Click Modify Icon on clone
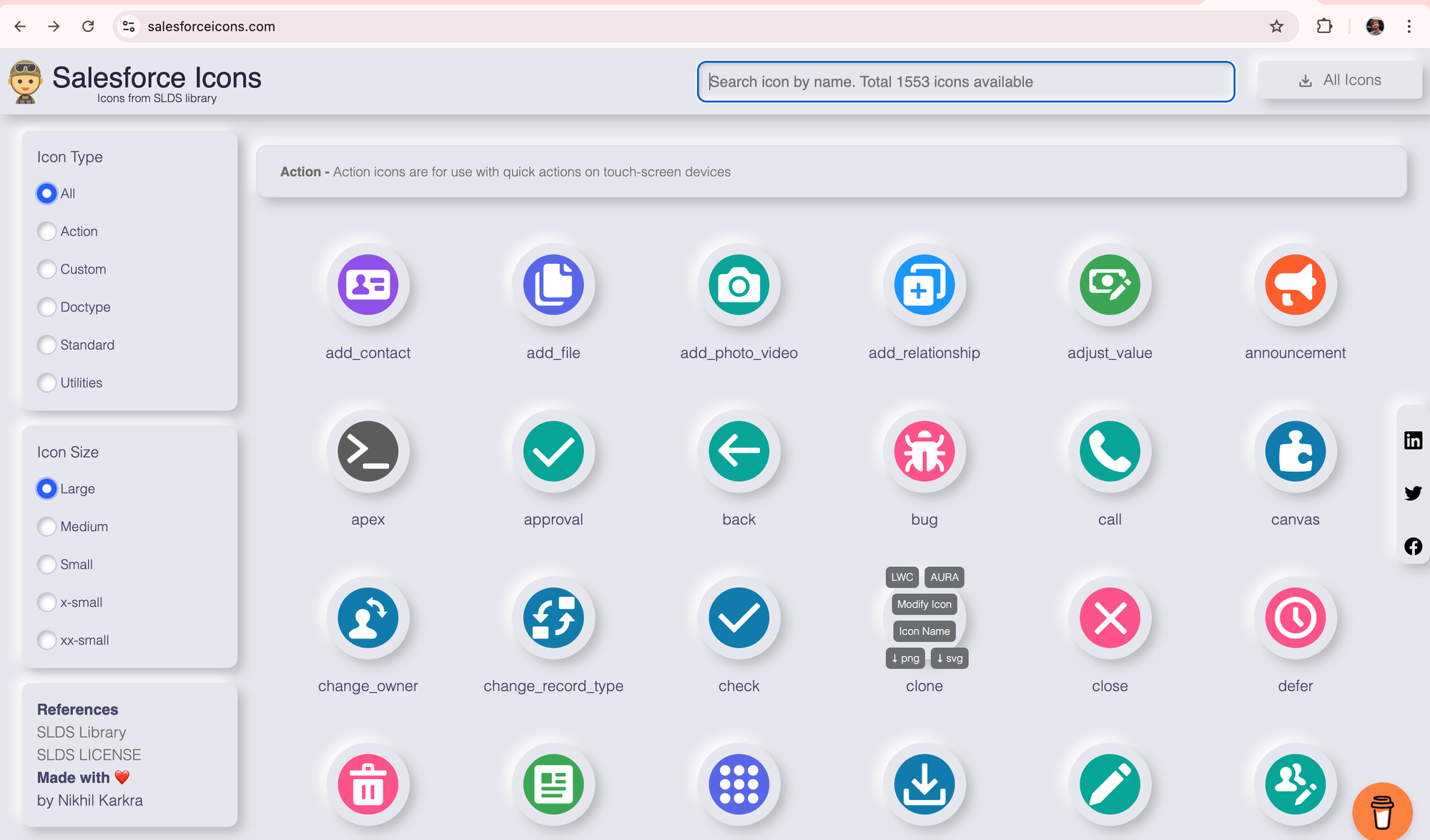The height and width of the screenshot is (840, 1430). (924, 604)
